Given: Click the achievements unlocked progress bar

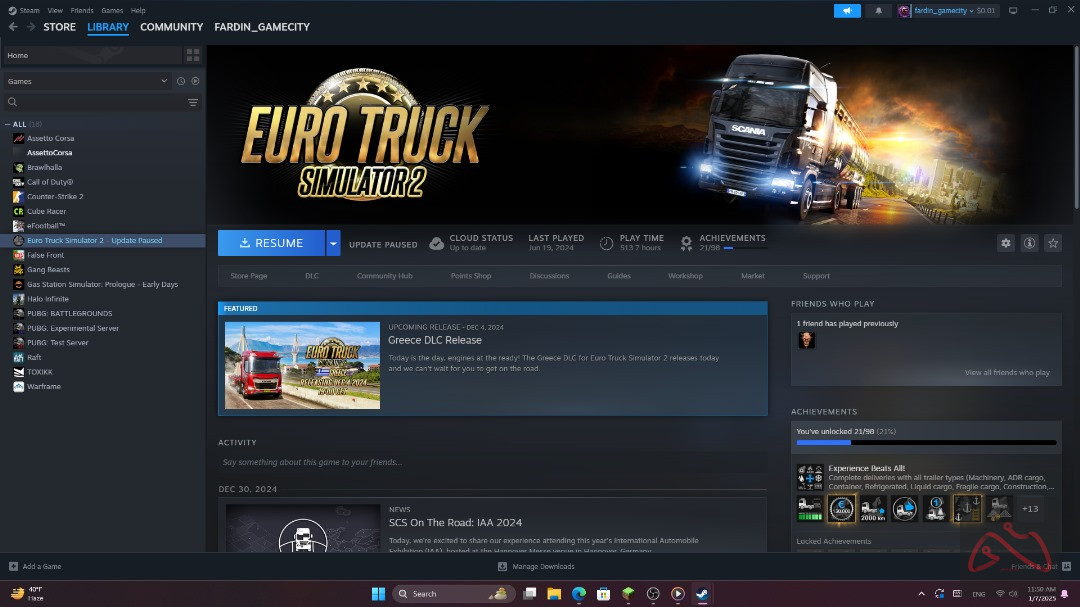Looking at the screenshot, I should pyautogui.click(x=925, y=442).
